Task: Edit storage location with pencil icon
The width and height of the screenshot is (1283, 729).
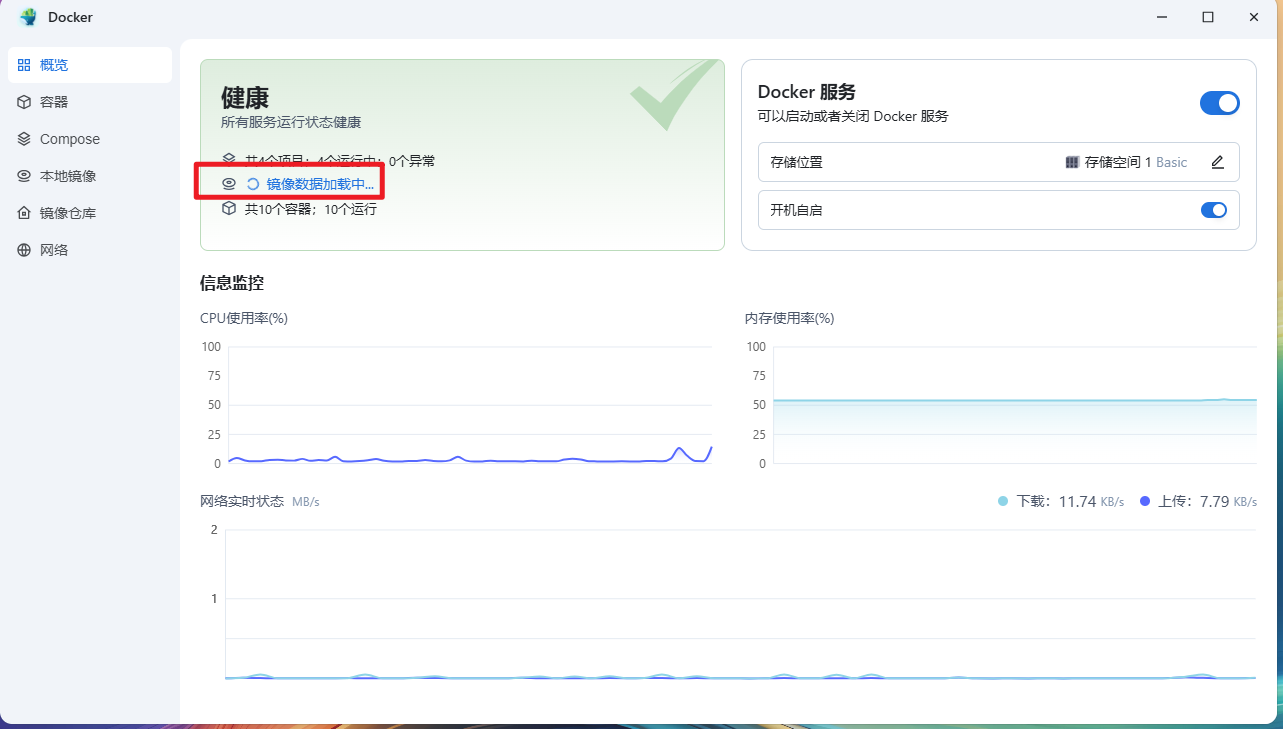Action: tap(1217, 162)
